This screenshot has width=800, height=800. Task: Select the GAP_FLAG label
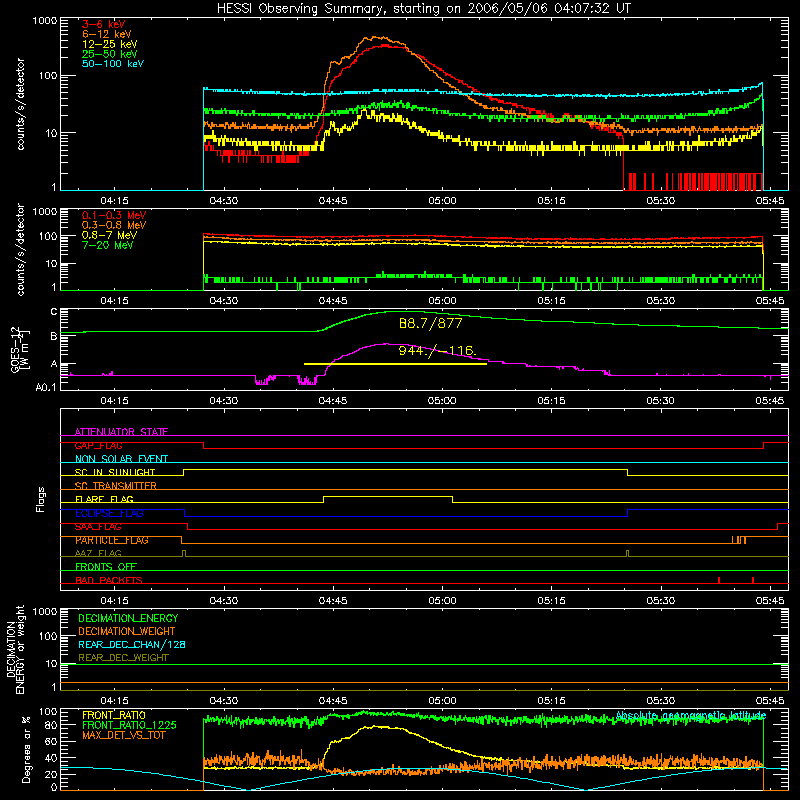(x=98, y=446)
